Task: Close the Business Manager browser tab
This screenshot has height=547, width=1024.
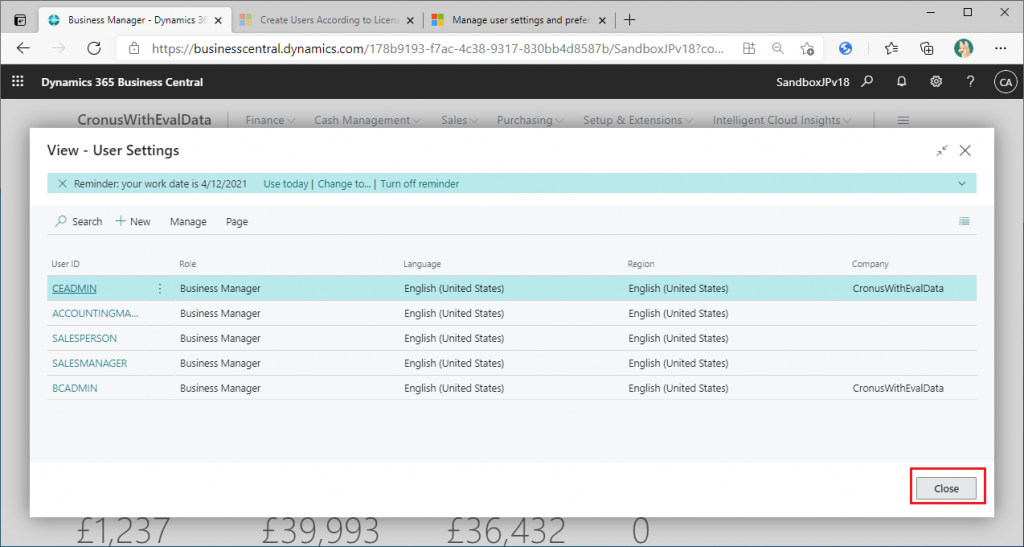Action: (218, 20)
